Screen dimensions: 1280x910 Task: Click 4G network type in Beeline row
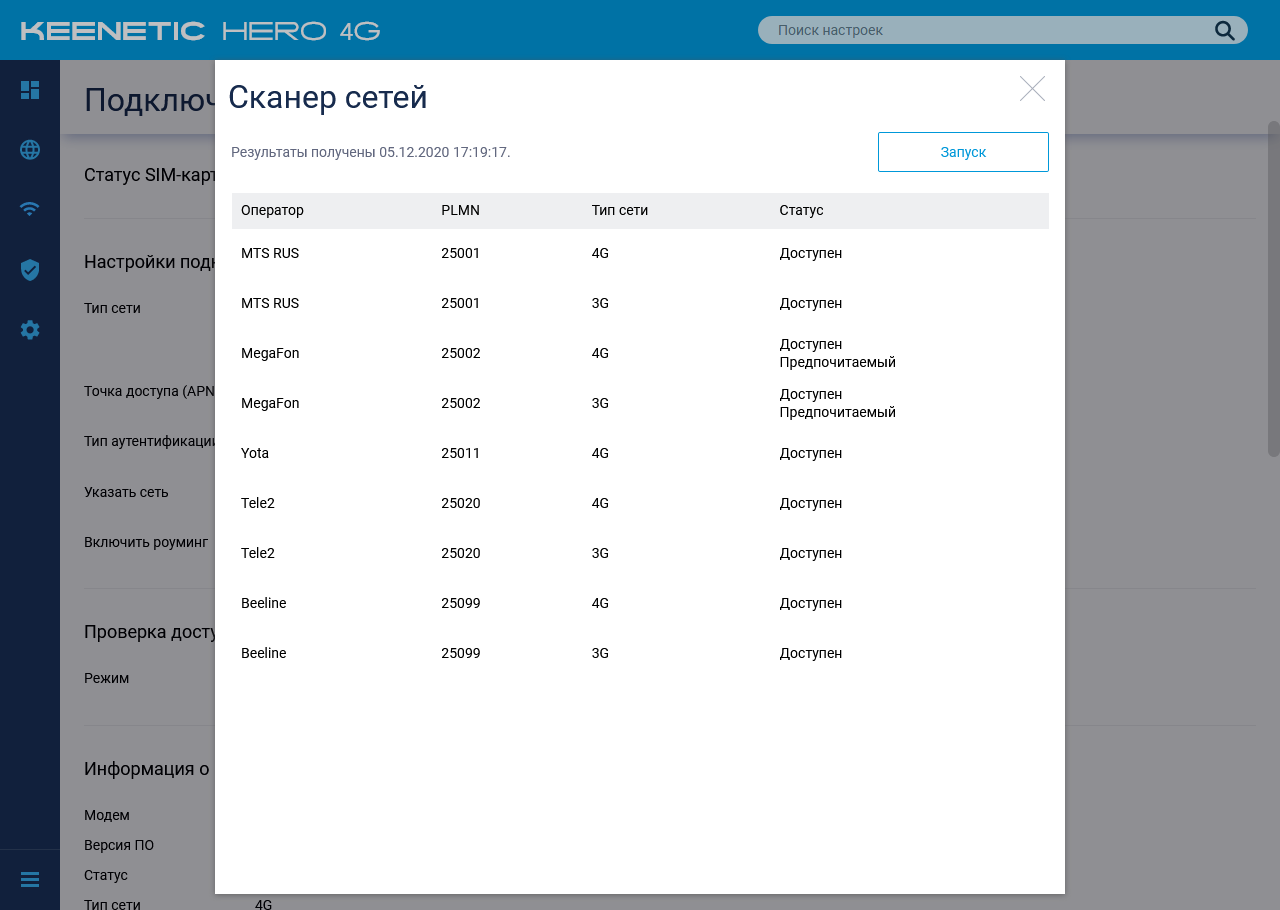[600, 604]
